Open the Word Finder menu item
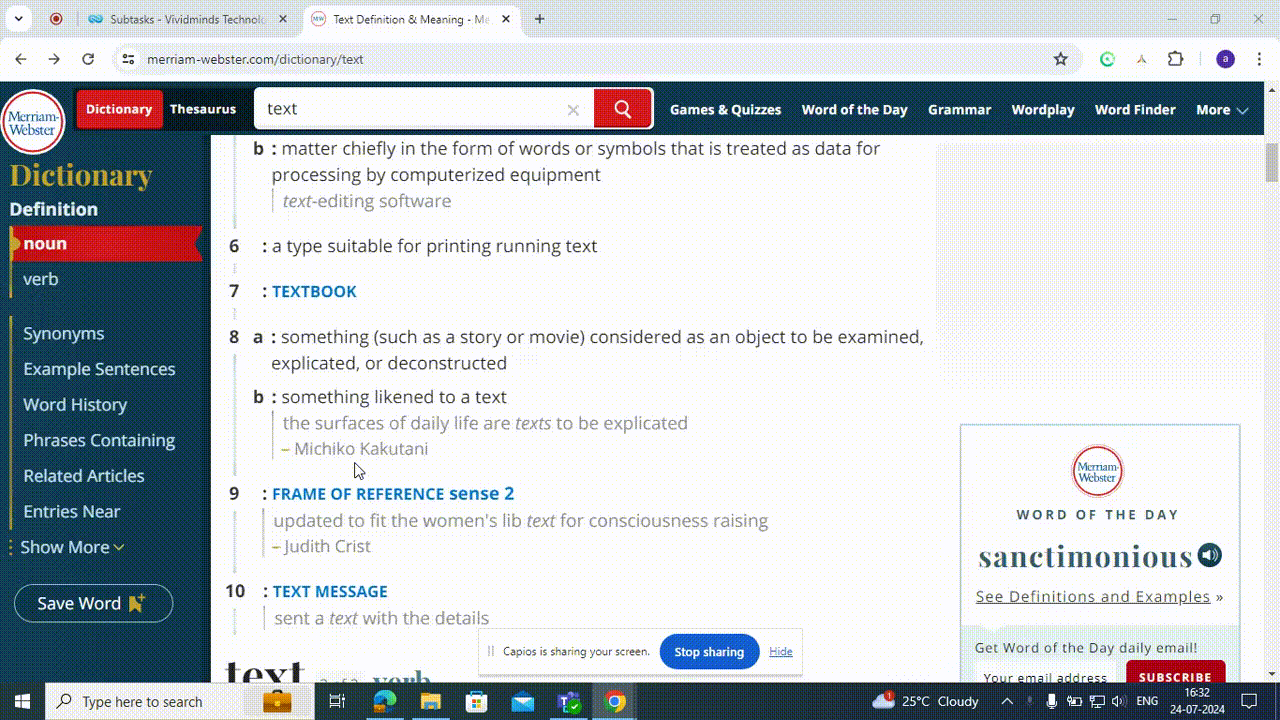Viewport: 1280px width, 720px height. [1135, 110]
